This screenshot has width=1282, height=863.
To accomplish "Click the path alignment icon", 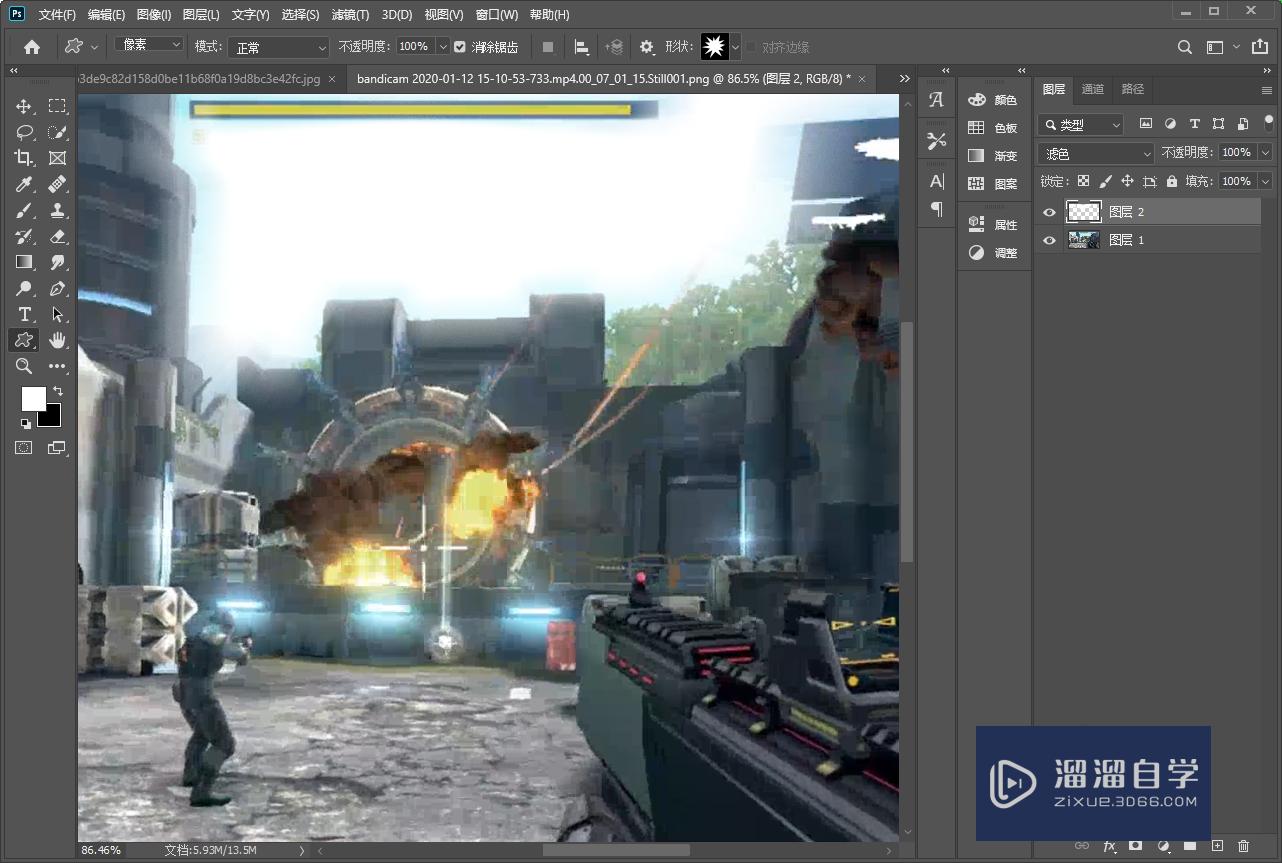I will coord(581,47).
